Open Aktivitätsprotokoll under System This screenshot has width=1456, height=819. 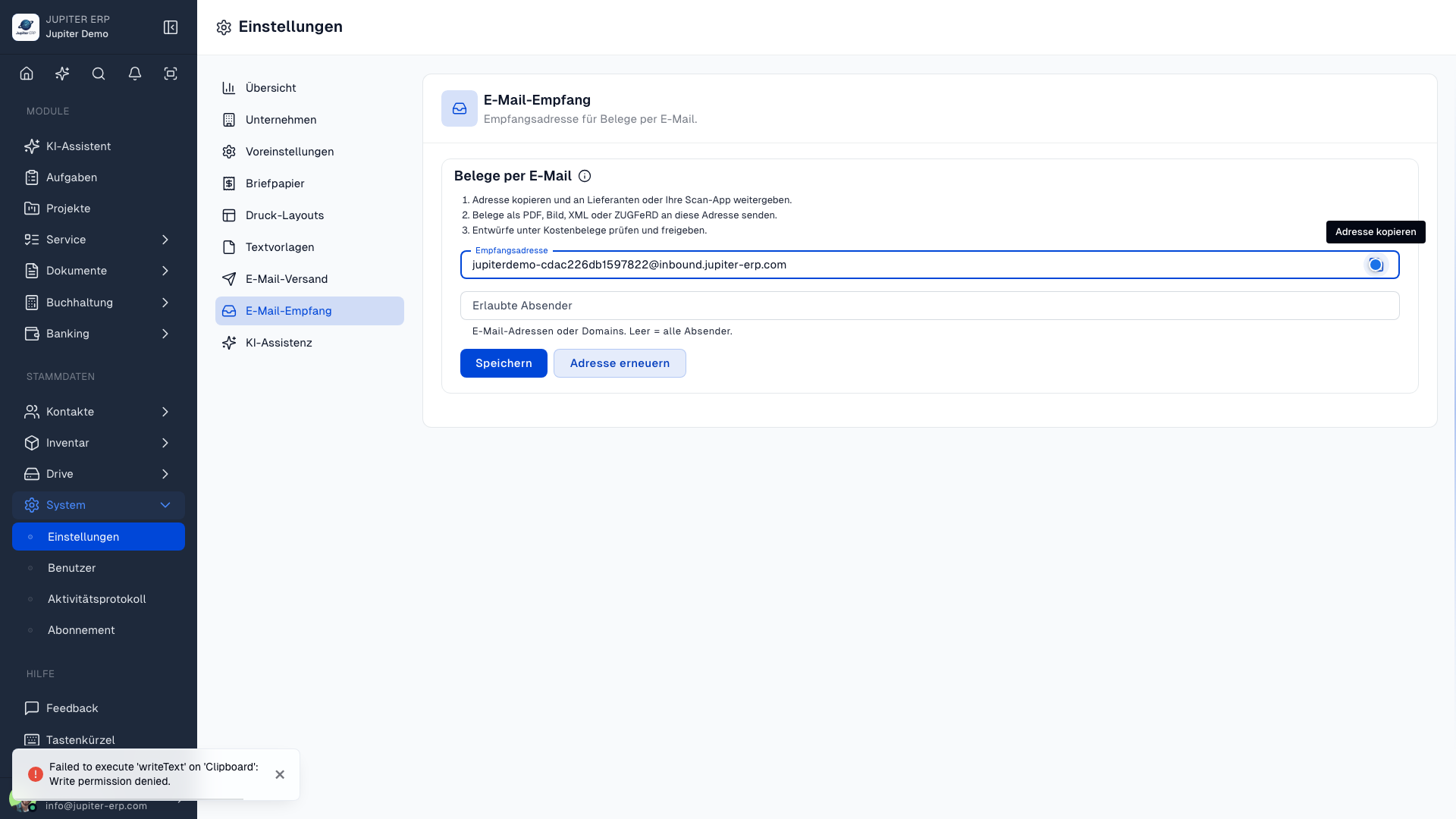(x=99, y=599)
